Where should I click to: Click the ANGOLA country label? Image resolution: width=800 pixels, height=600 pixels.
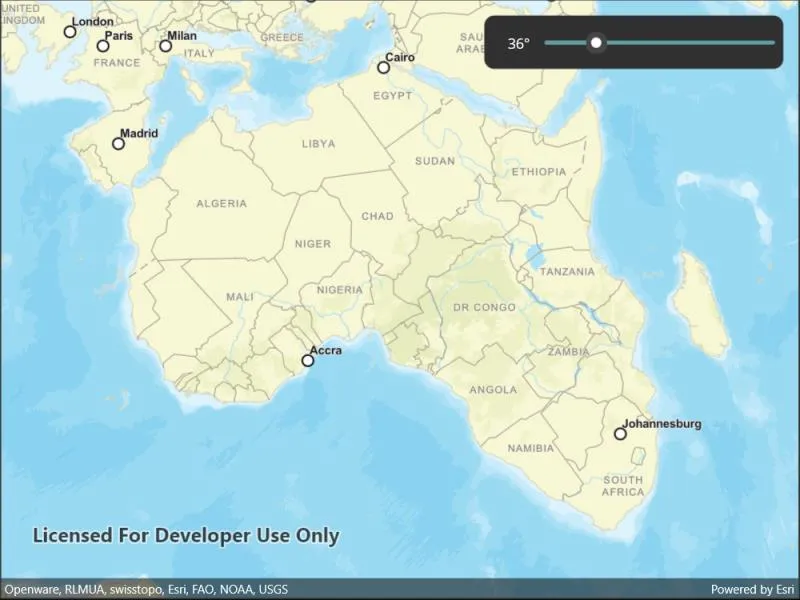493,390
